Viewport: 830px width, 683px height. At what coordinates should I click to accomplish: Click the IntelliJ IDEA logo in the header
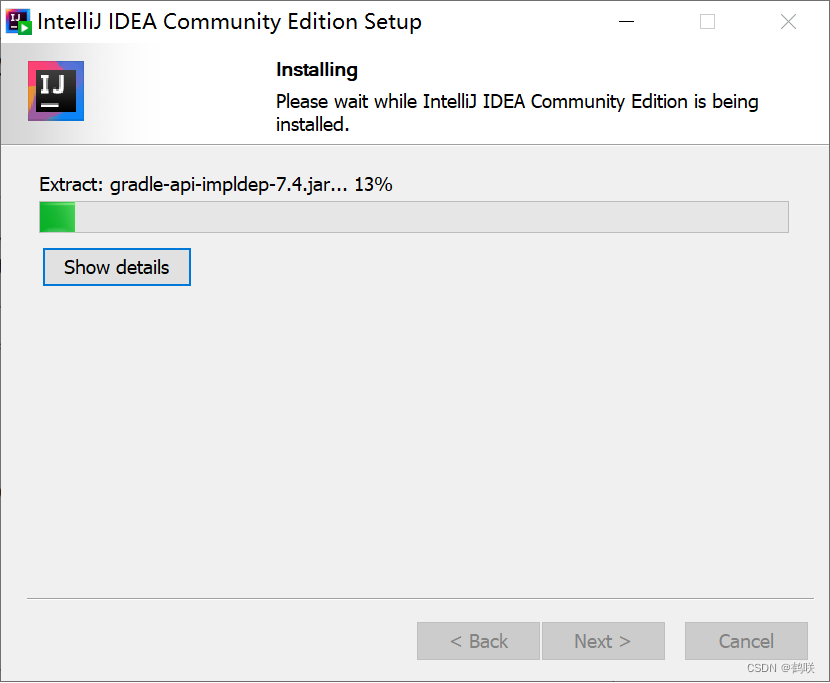(x=55, y=90)
